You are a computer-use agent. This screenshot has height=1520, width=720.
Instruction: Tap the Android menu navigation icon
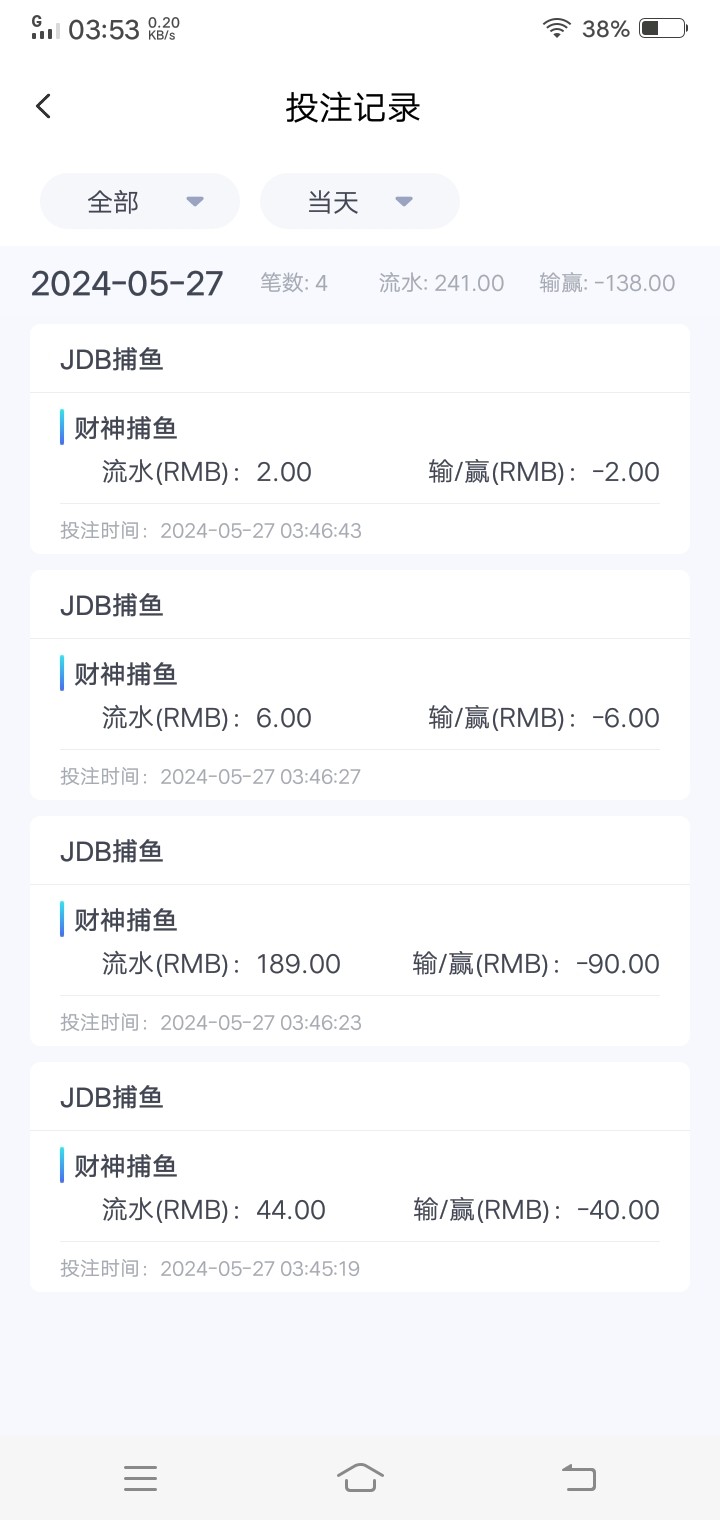tap(140, 1477)
